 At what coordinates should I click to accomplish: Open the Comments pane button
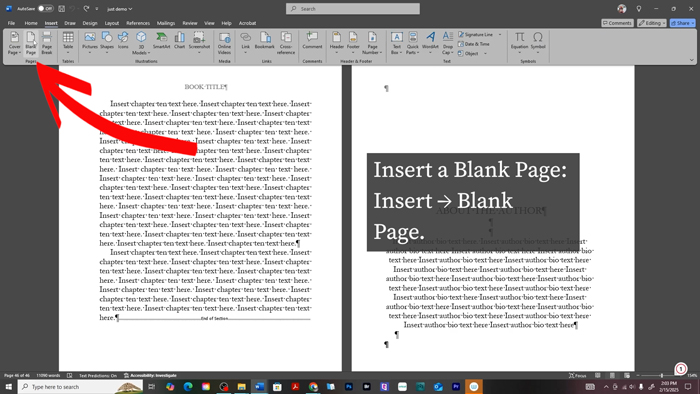pyautogui.click(x=617, y=23)
